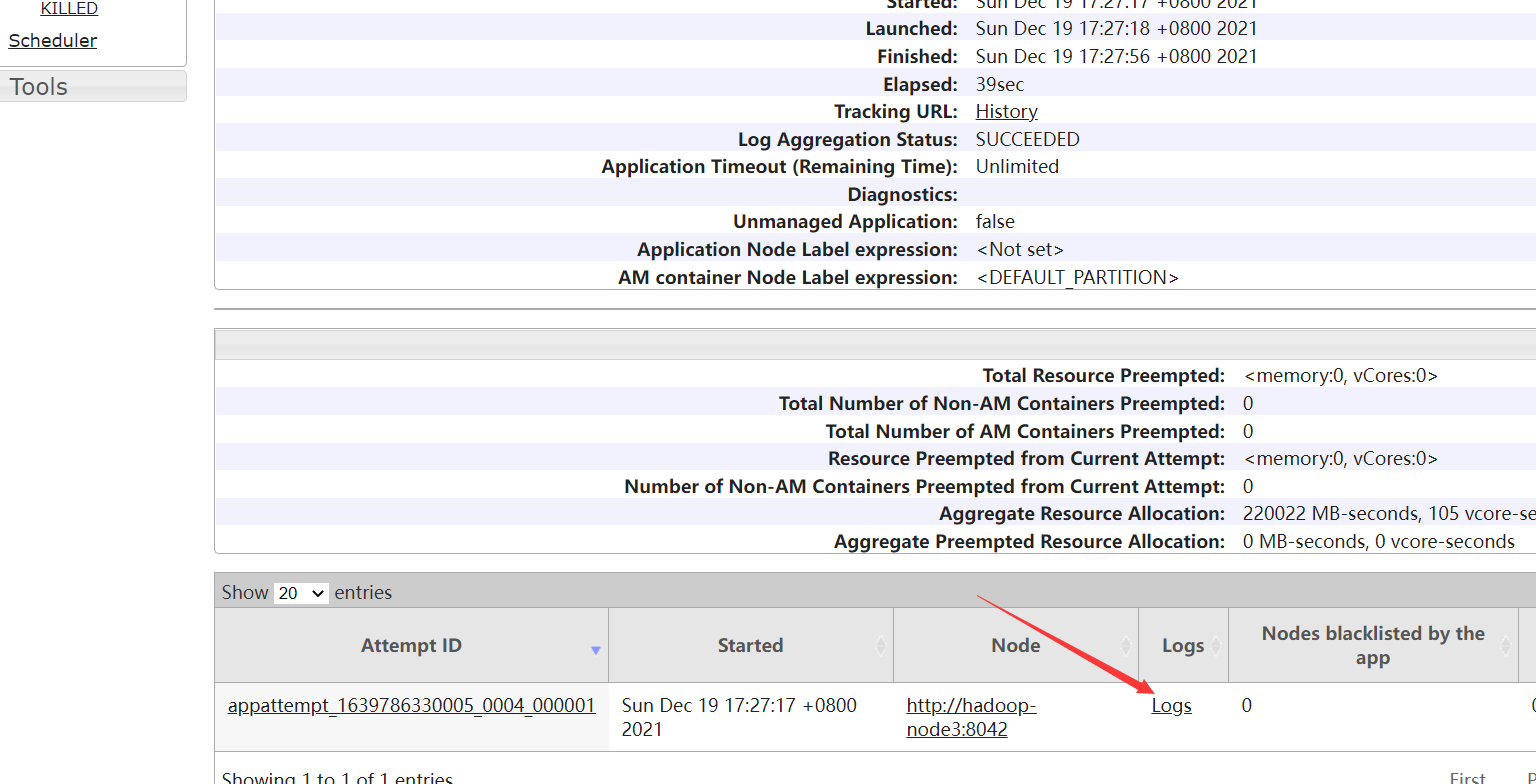Click the Finished time Sun Dec 19 17:27:56
Image resolution: width=1536 pixels, height=784 pixels.
1116,56
